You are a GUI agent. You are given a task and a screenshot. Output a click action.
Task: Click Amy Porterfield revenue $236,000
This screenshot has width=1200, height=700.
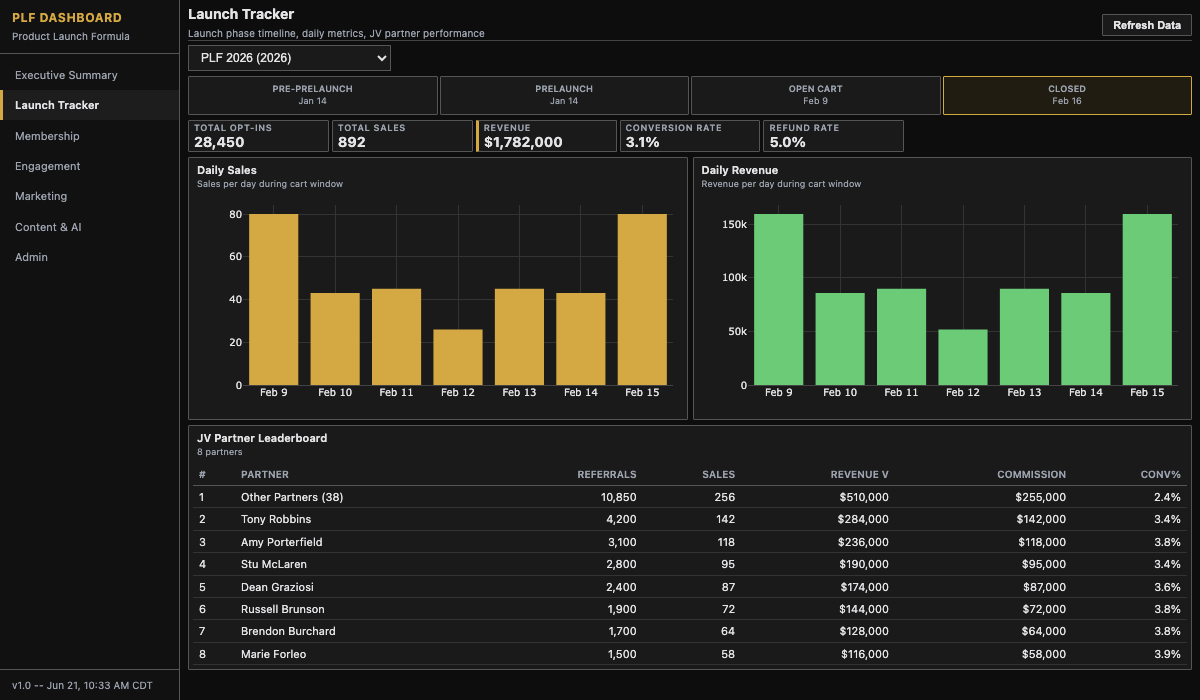864,542
